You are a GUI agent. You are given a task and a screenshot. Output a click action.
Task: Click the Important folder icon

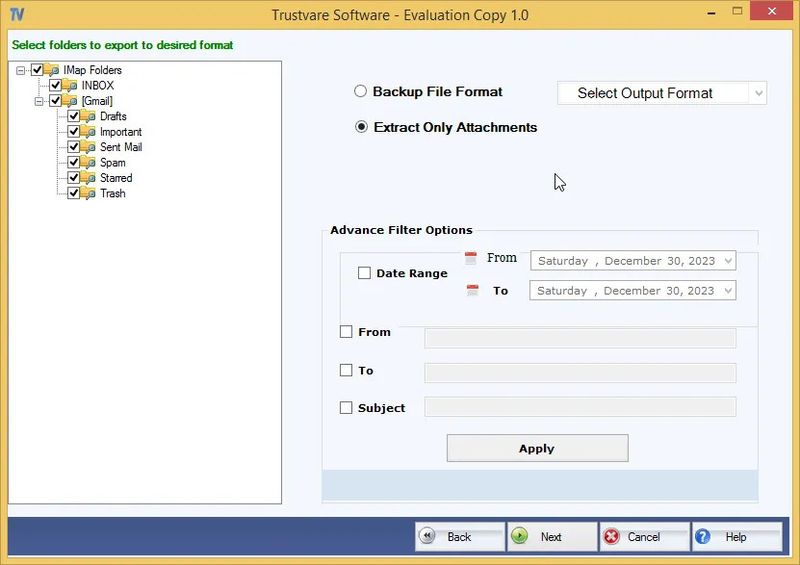pos(88,132)
